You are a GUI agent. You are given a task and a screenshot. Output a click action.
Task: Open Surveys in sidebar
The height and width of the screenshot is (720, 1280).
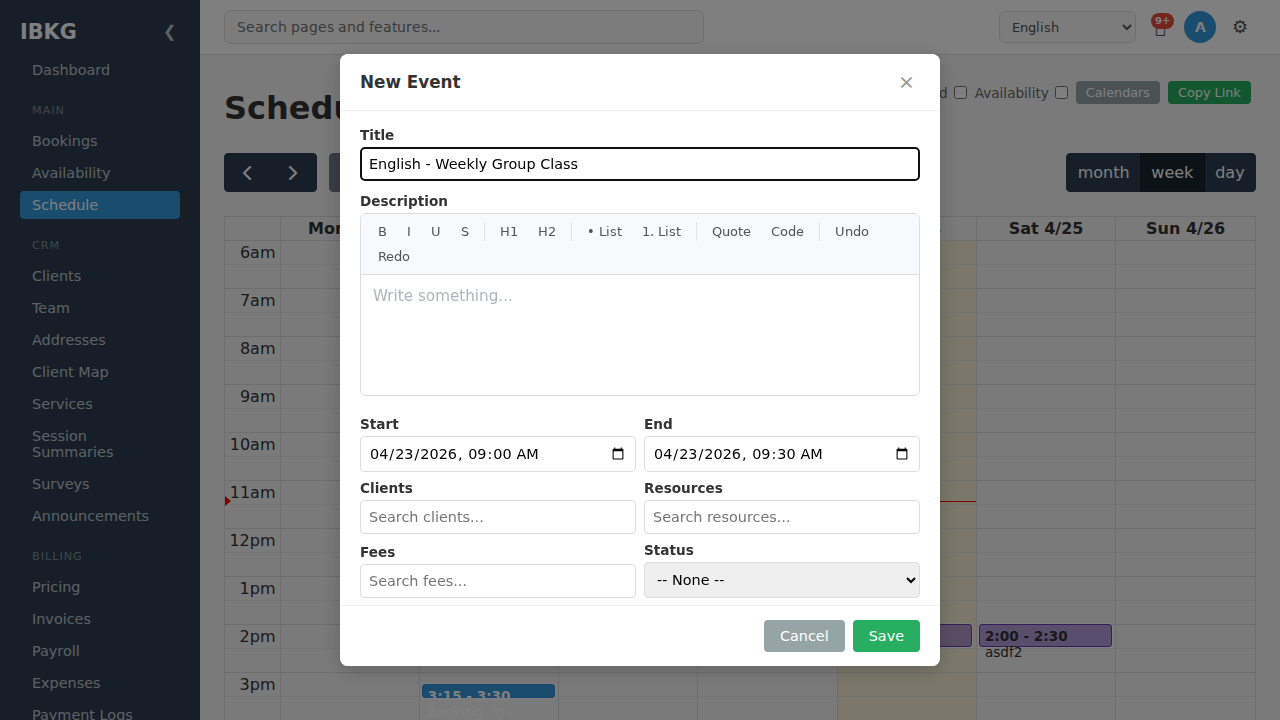coord(100,484)
